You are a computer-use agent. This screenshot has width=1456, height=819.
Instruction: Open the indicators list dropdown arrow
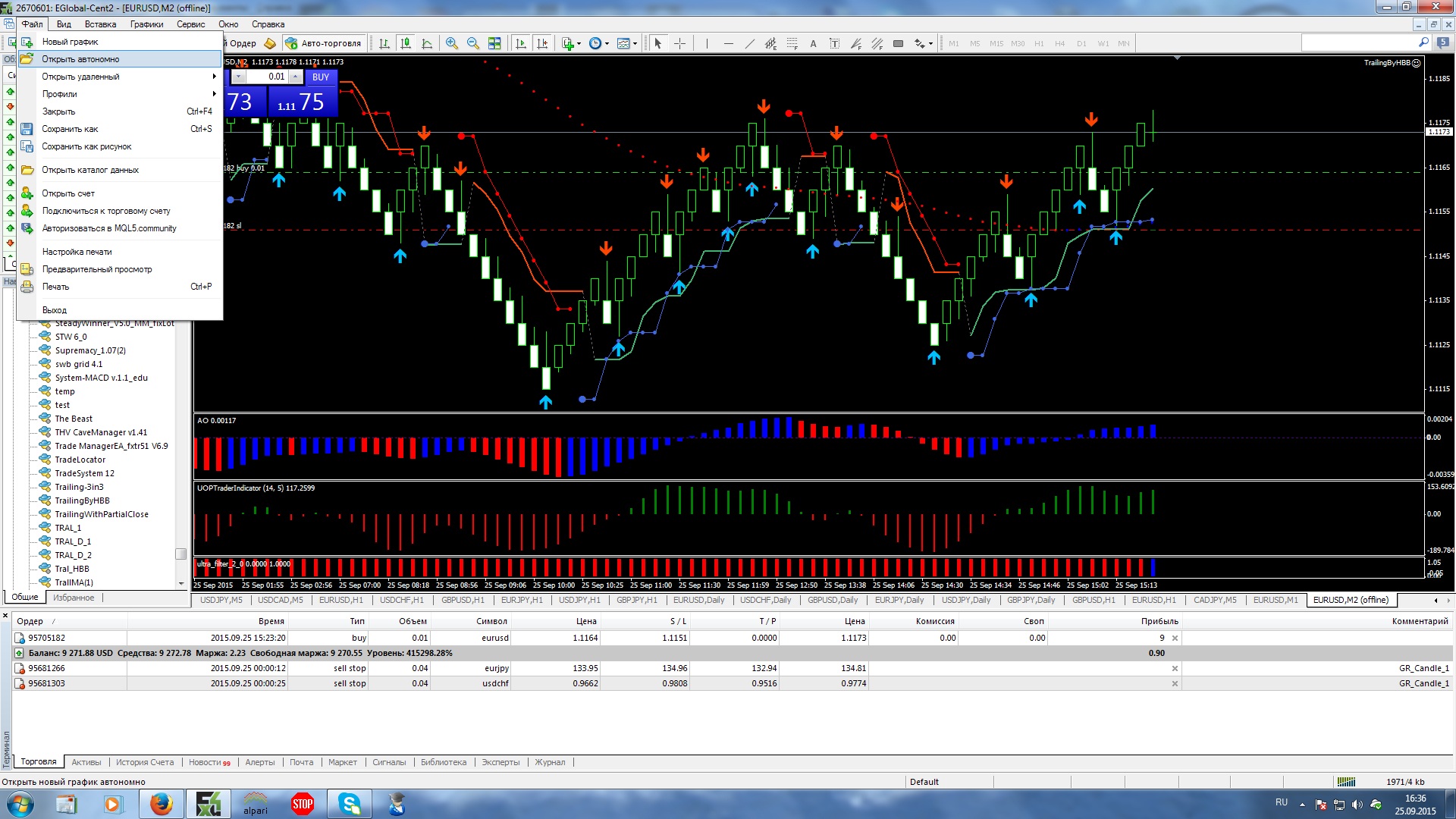[579, 43]
